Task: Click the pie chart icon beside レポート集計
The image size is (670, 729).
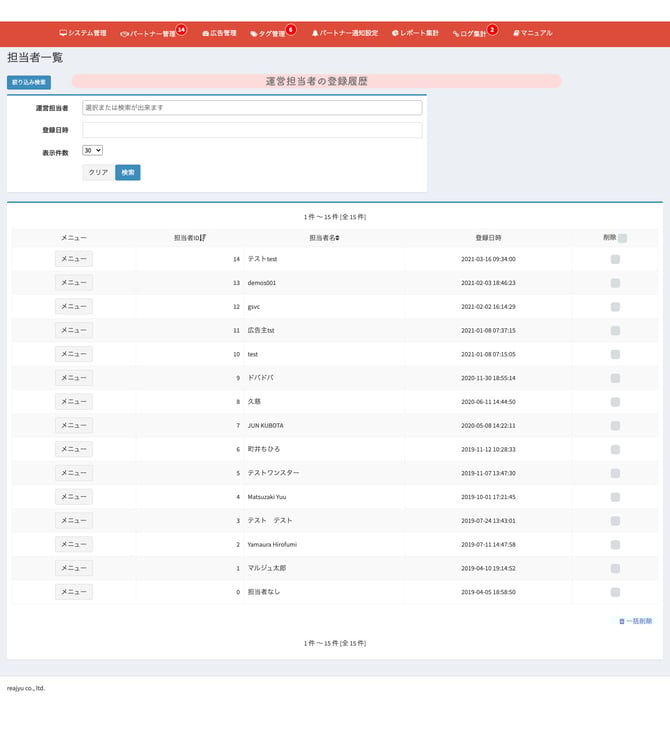Action: (x=395, y=33)
